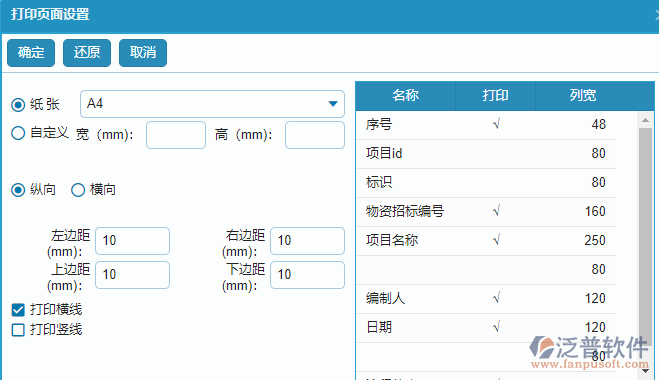Toggle print checkmark for 编制人 row
The width and height of the screenshot is (659, 380).
[496, 298]
